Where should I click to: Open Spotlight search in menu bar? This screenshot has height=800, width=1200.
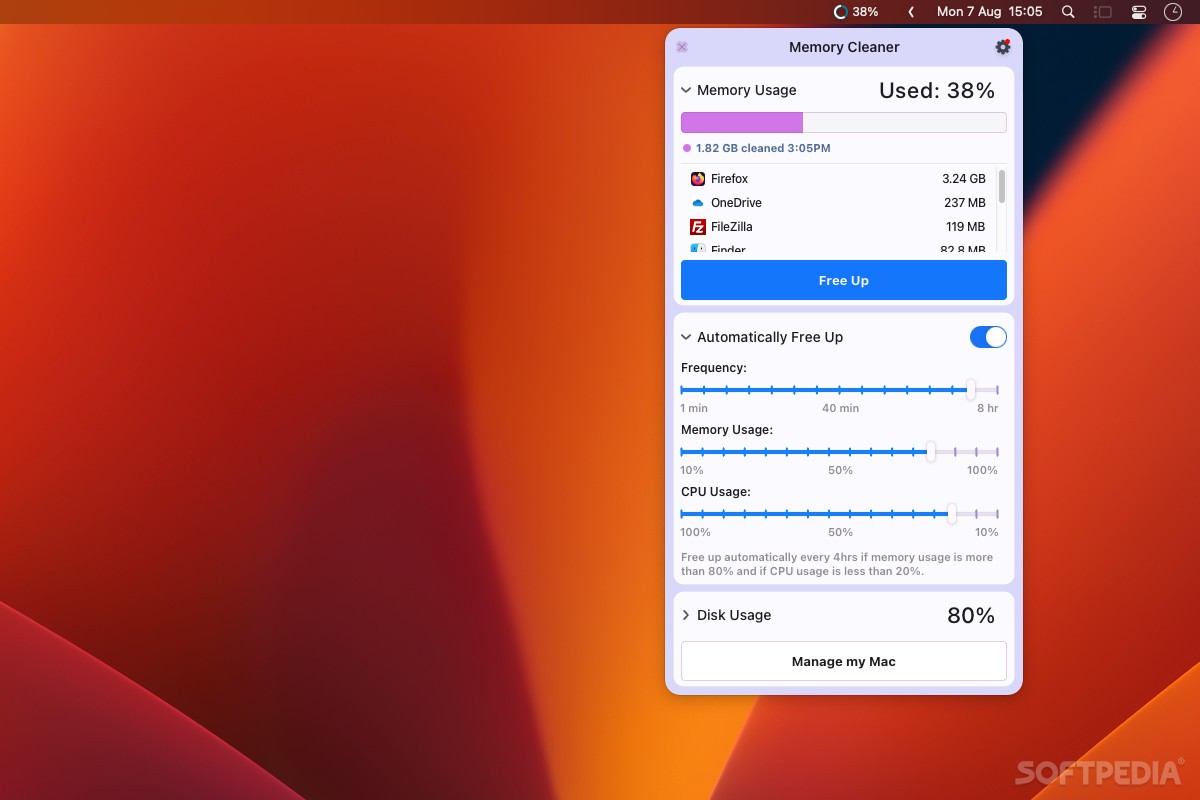pos(1068,12)
